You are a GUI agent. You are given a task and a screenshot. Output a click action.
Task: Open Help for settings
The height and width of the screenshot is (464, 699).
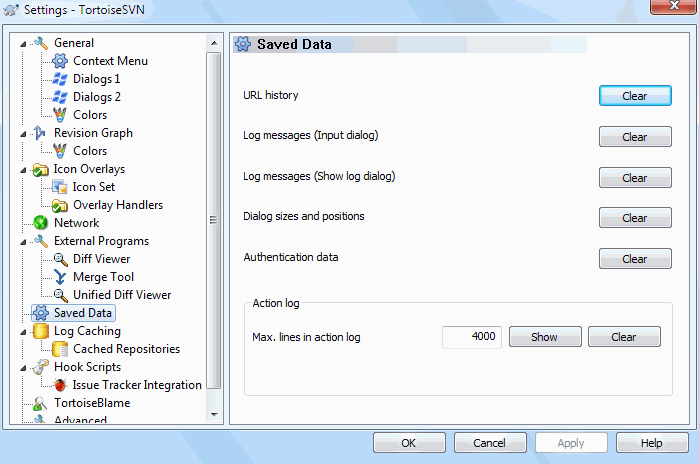[652, 443]
